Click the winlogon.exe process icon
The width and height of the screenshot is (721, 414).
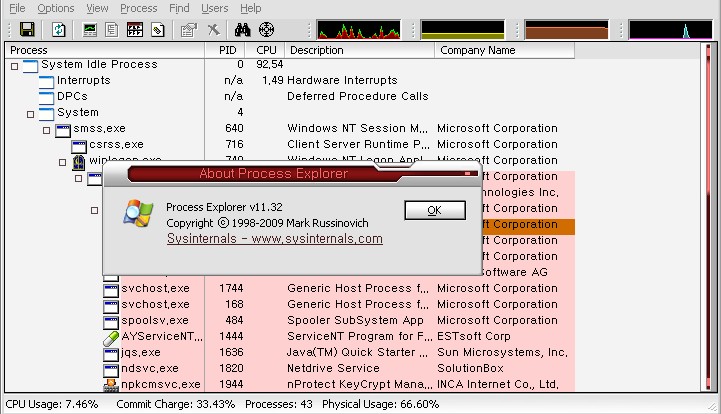coord(79,161)
